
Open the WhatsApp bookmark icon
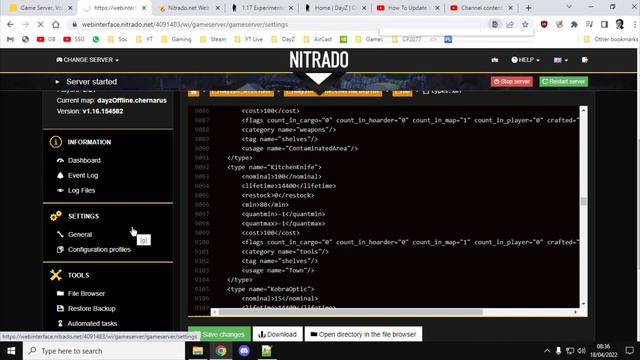[x=96, y=39]
